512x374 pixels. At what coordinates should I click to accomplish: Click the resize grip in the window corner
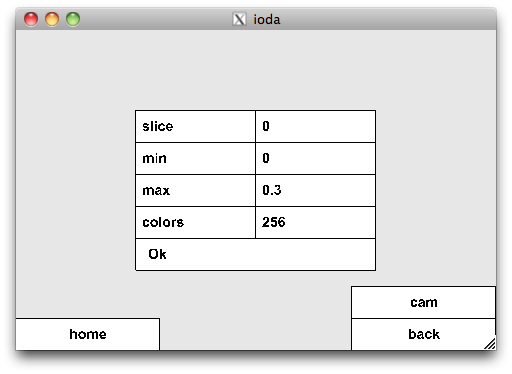click(x=490, y=344)
